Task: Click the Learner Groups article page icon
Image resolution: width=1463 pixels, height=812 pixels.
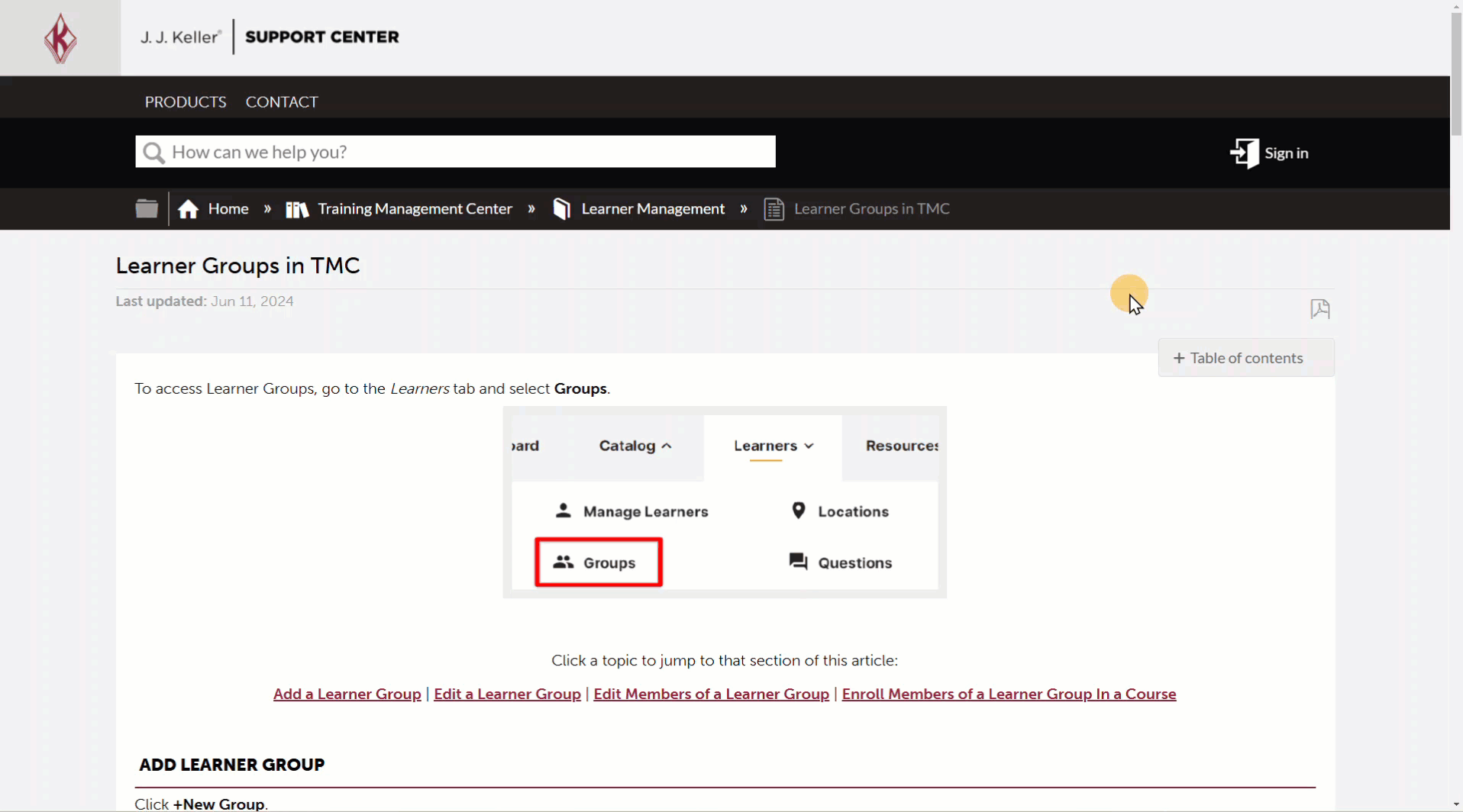Action: (773, 209)
